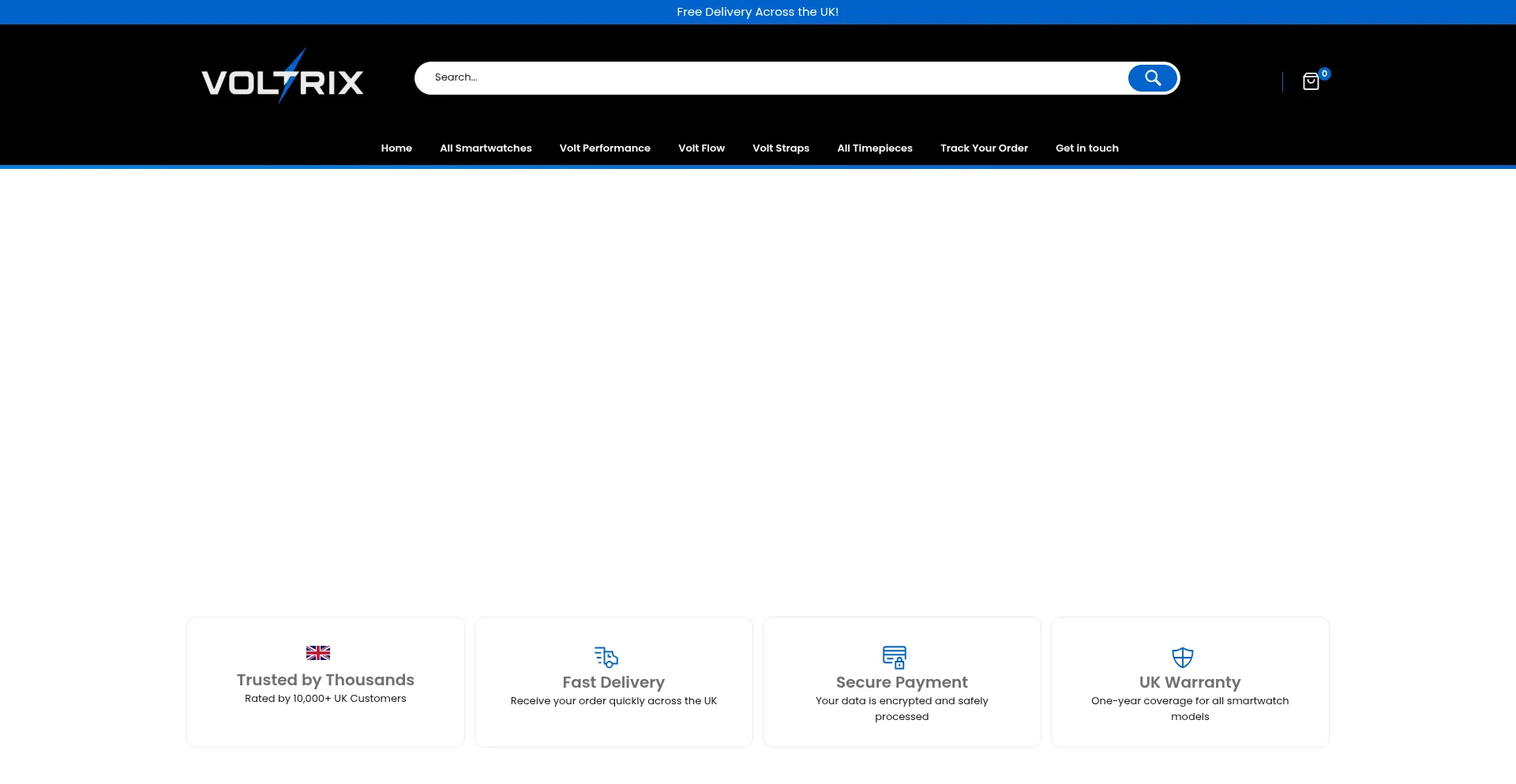Screen dimensions: 1516x784
Task: Open Volt Performance menu item
Action: [605, 148]
